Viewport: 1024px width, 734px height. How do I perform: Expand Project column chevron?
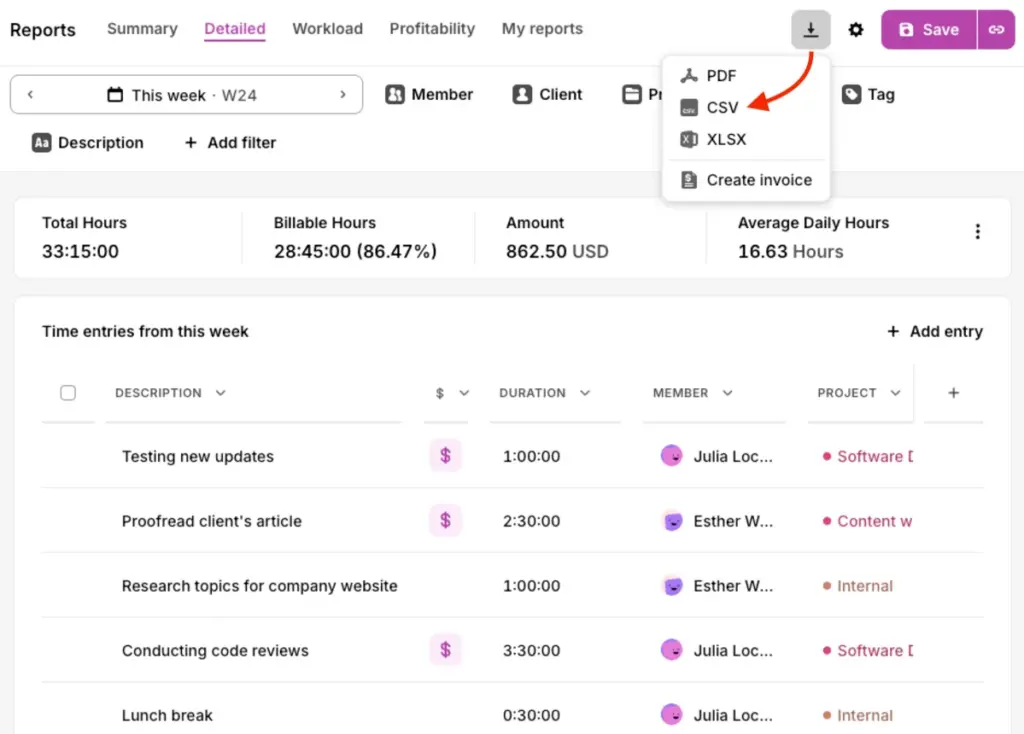(895, 392)
